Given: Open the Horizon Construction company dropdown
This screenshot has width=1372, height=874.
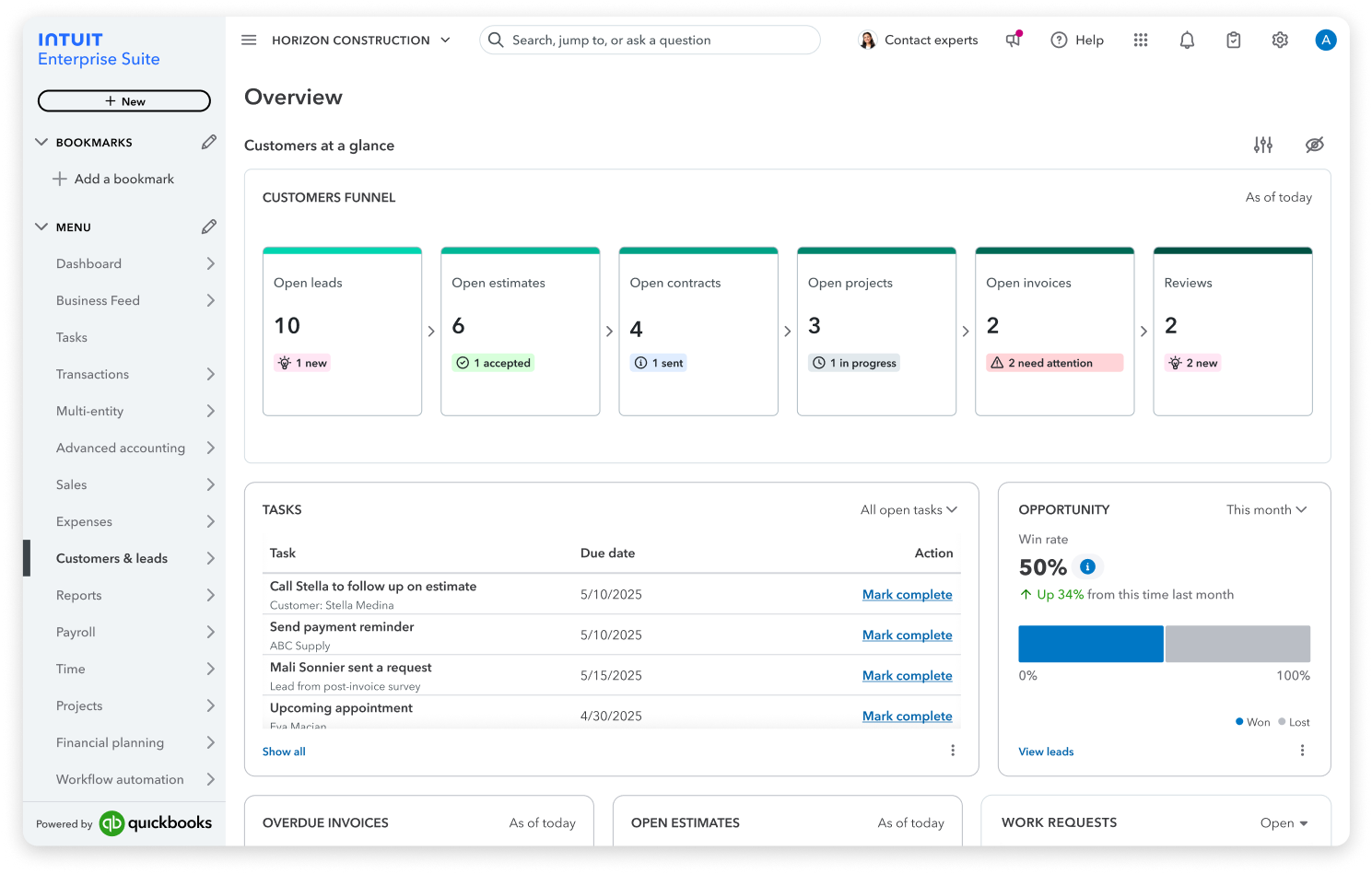Looking at the screenshot, I should point(360,41).
